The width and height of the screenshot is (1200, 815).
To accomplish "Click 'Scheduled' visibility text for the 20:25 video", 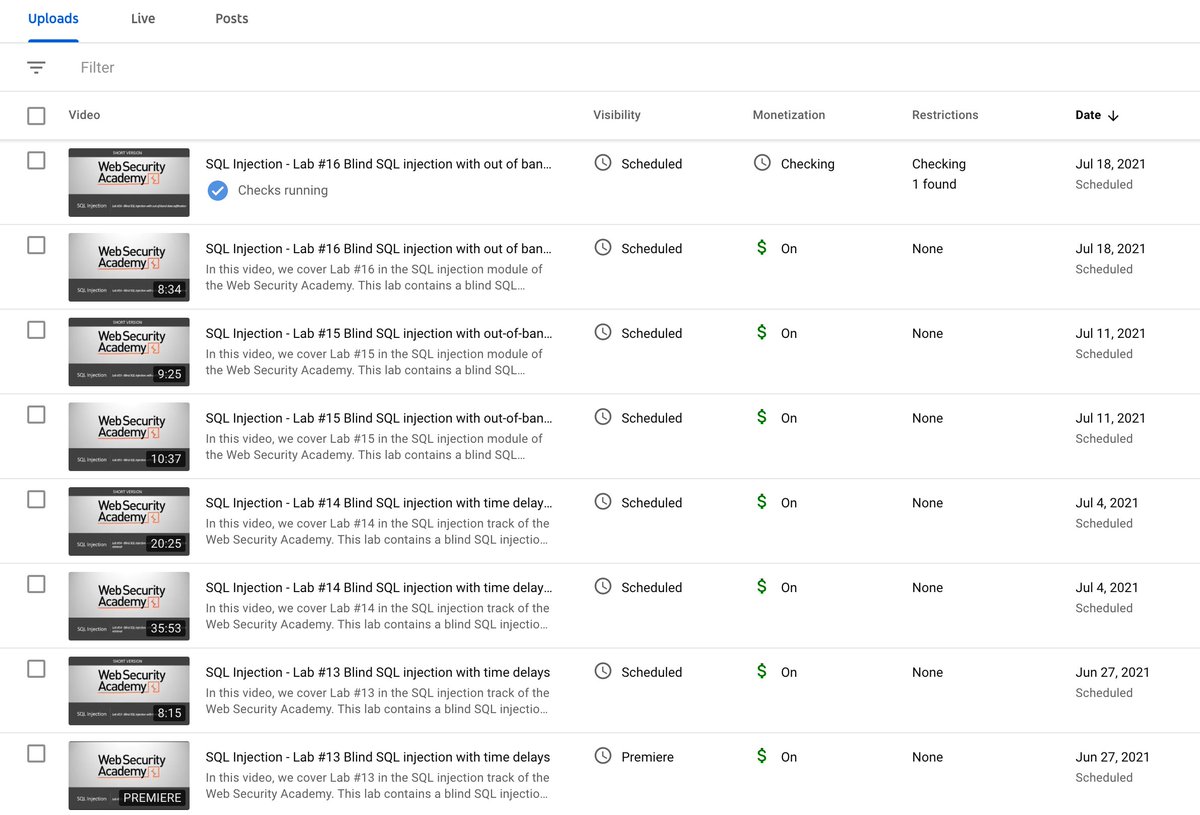I will coord(651,503).
